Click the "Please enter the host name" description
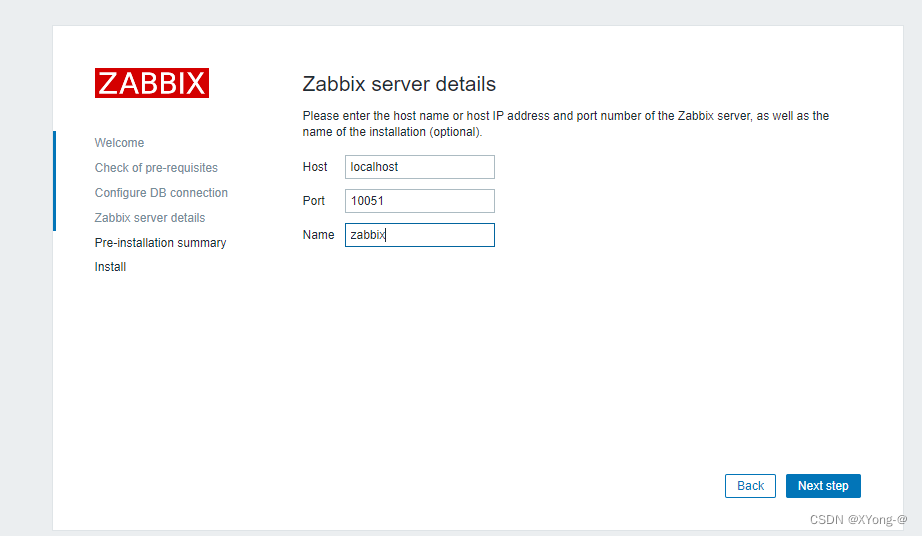Image resolution: width=922 pixels, height=536 pixels. point(566,123)
